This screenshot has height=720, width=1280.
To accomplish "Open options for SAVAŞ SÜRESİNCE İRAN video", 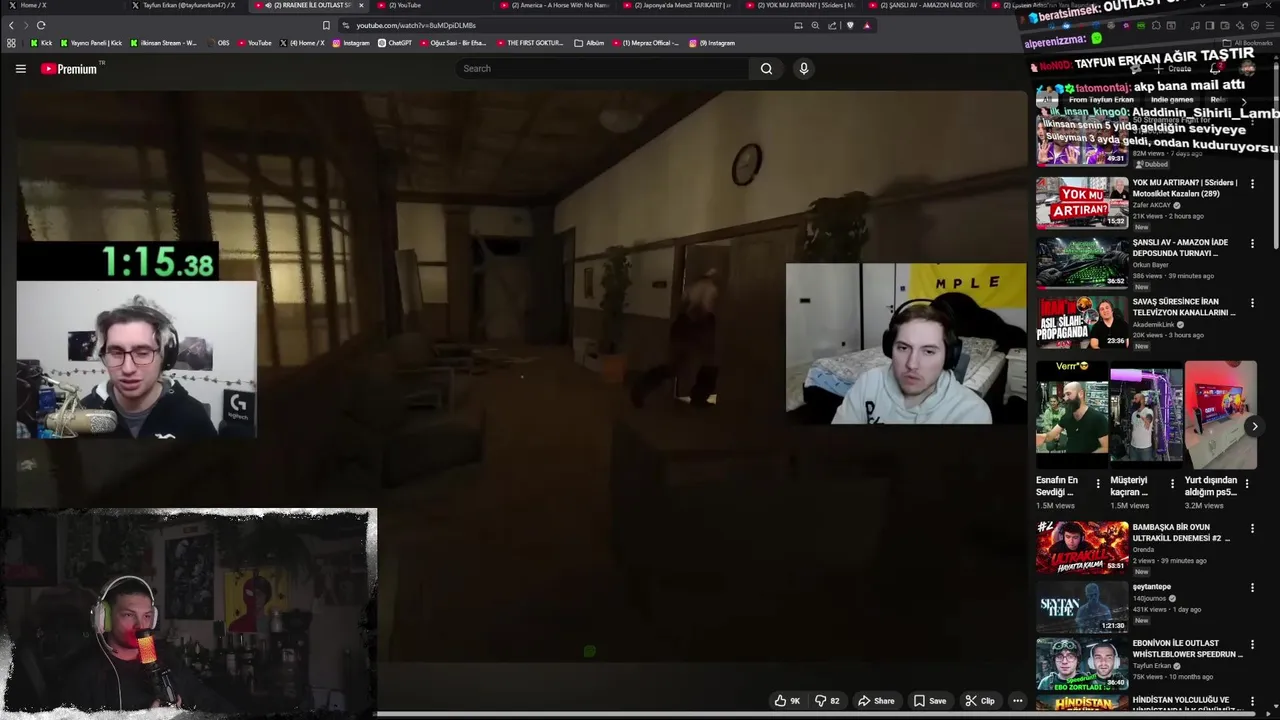I will 1252,303.
